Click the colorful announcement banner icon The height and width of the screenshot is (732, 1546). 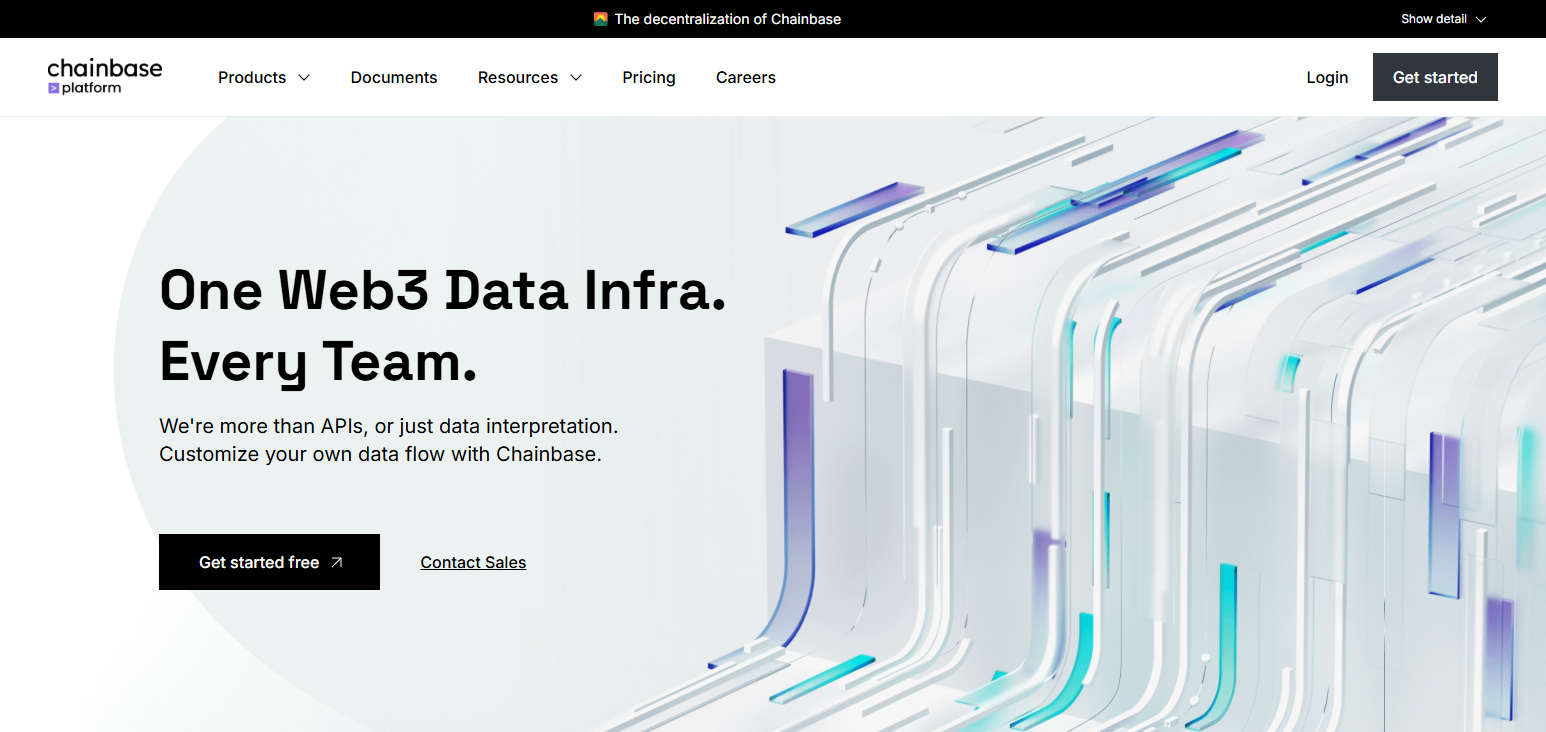click(x=600, y=19)
